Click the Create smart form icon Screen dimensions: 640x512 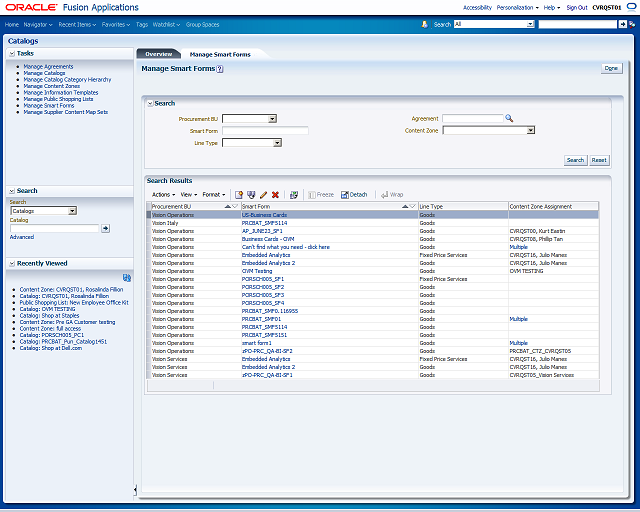[239, 195]
